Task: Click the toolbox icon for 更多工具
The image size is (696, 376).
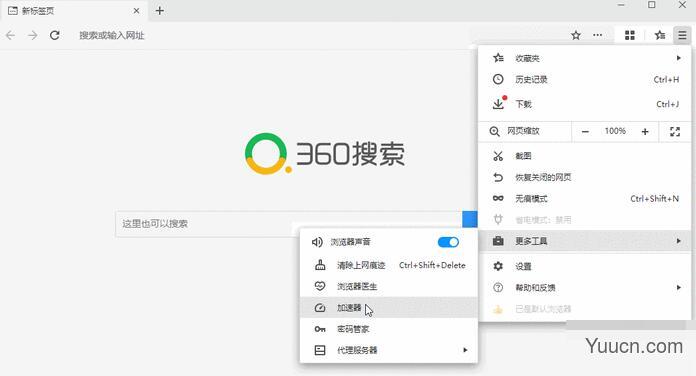Action: [x=498, y=241]
